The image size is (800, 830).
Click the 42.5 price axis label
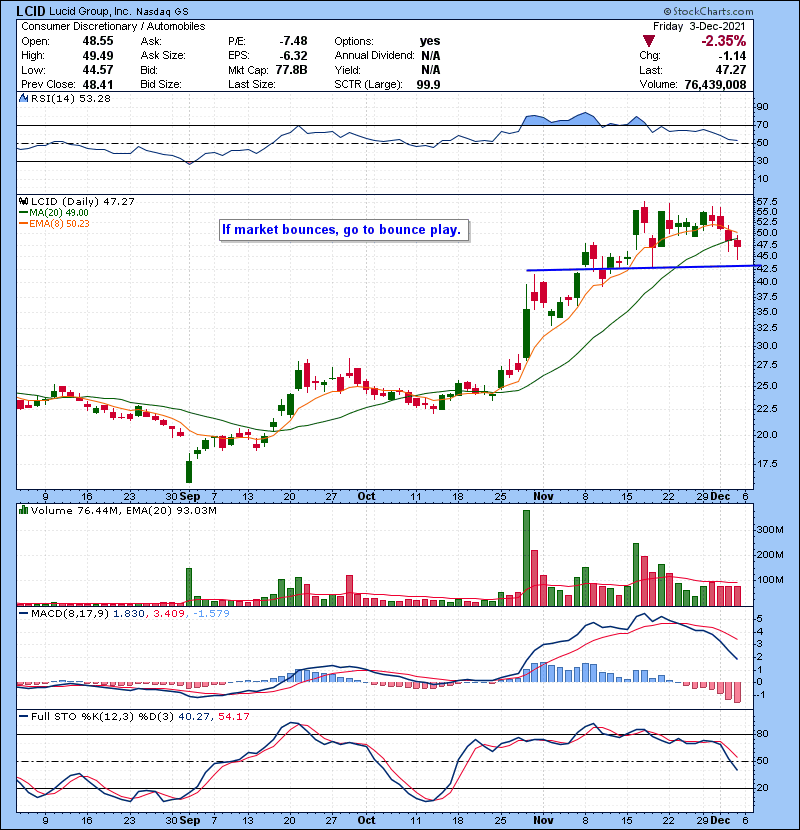(767, 268)
